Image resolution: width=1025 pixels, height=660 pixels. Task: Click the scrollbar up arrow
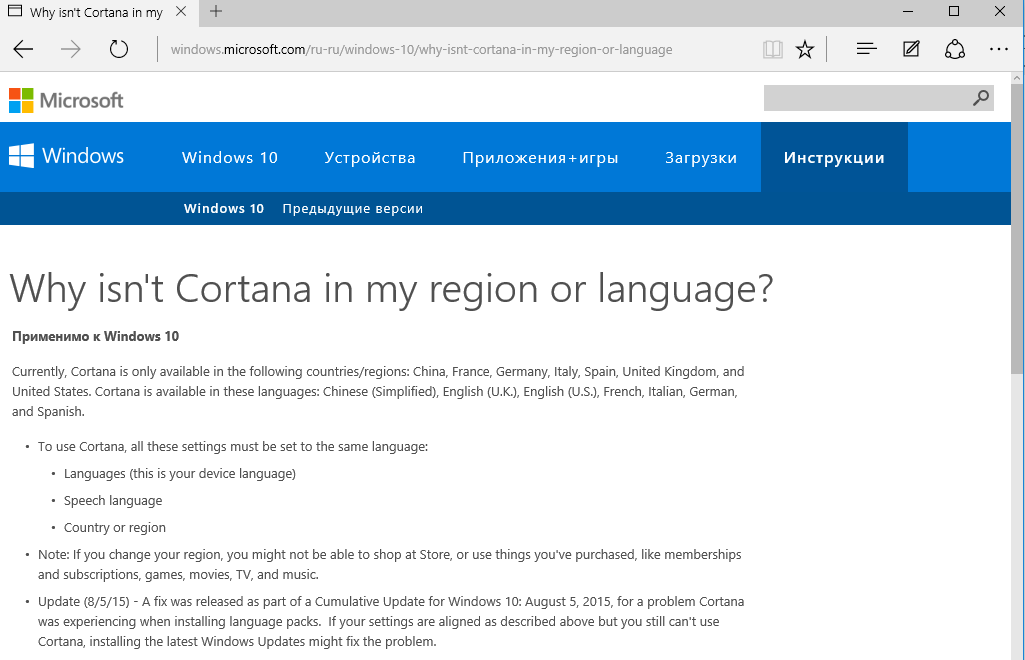click(1017, 78)
